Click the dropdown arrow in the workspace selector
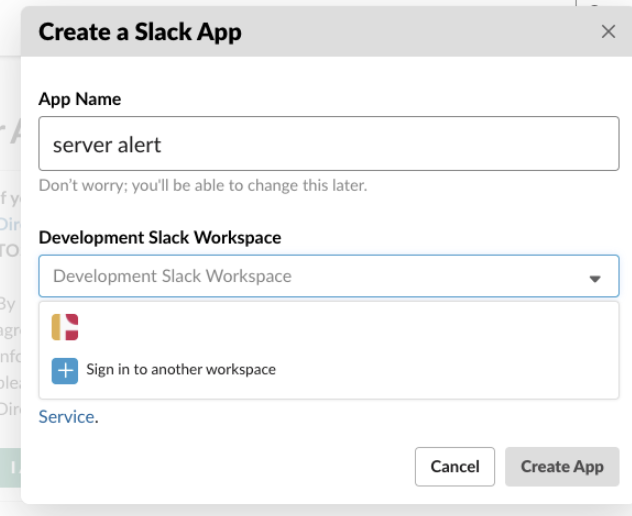 click(595, 278)
